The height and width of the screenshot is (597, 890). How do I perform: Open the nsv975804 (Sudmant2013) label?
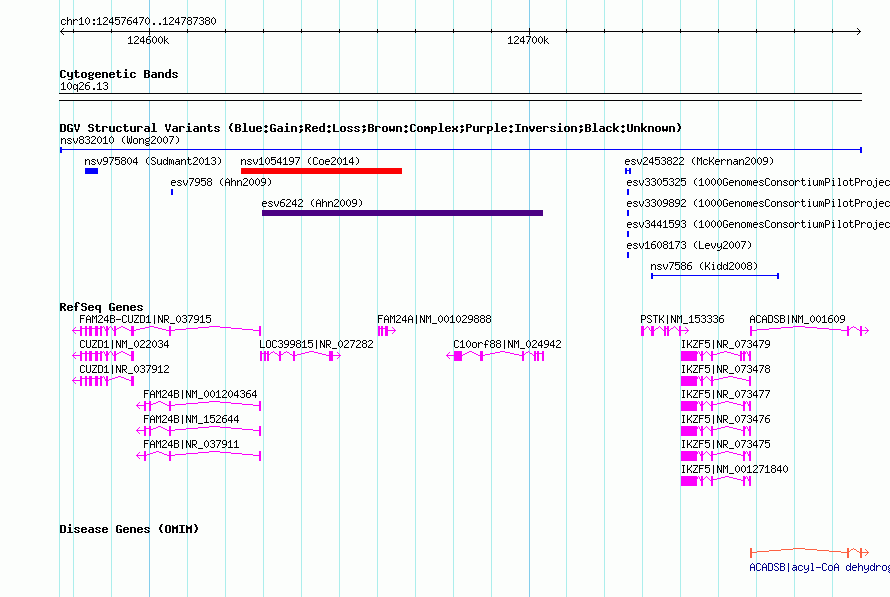point(153,161)
